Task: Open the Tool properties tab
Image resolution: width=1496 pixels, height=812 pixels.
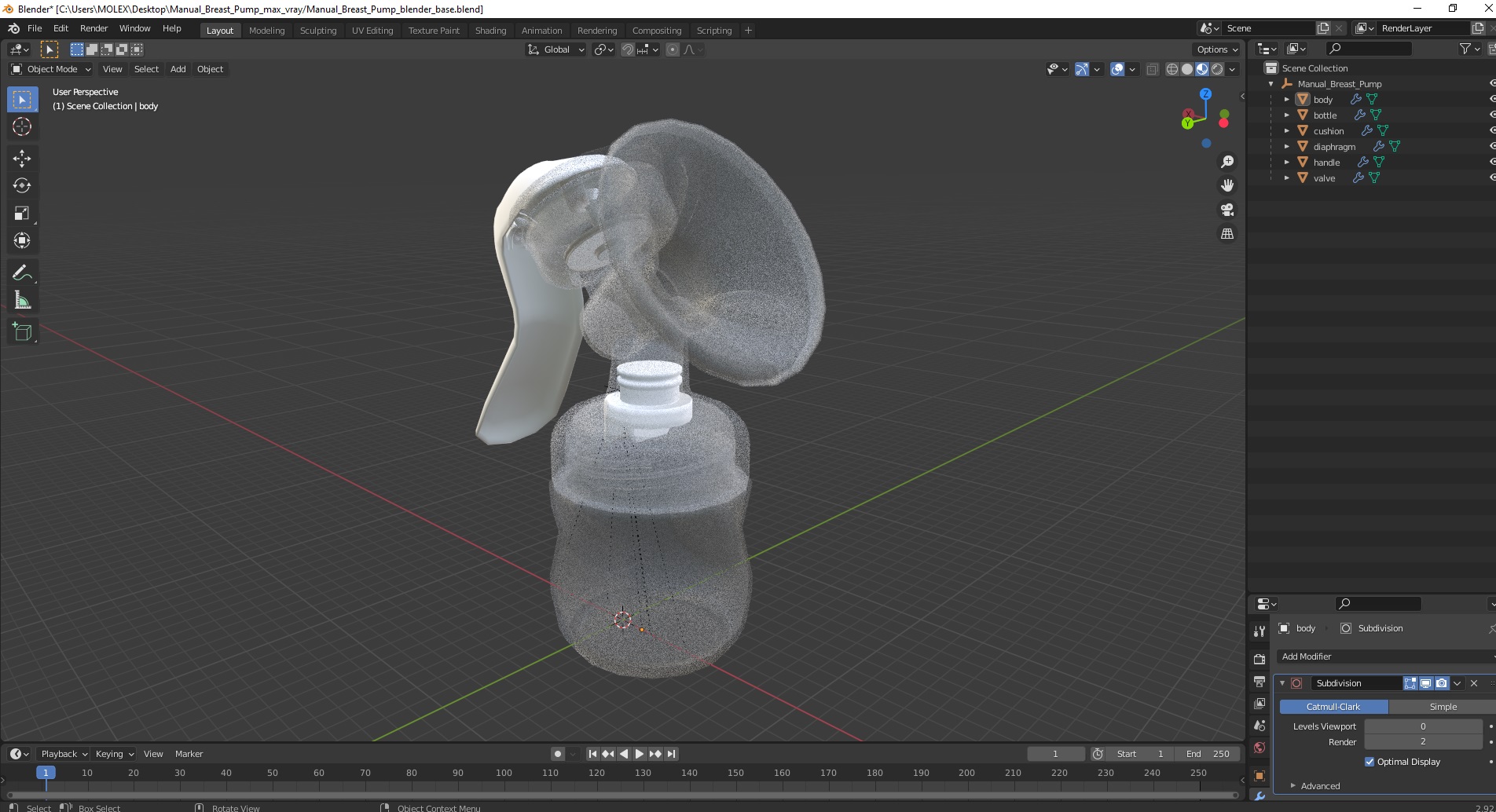Action: pyautogui.click(x=1259, y=631)
